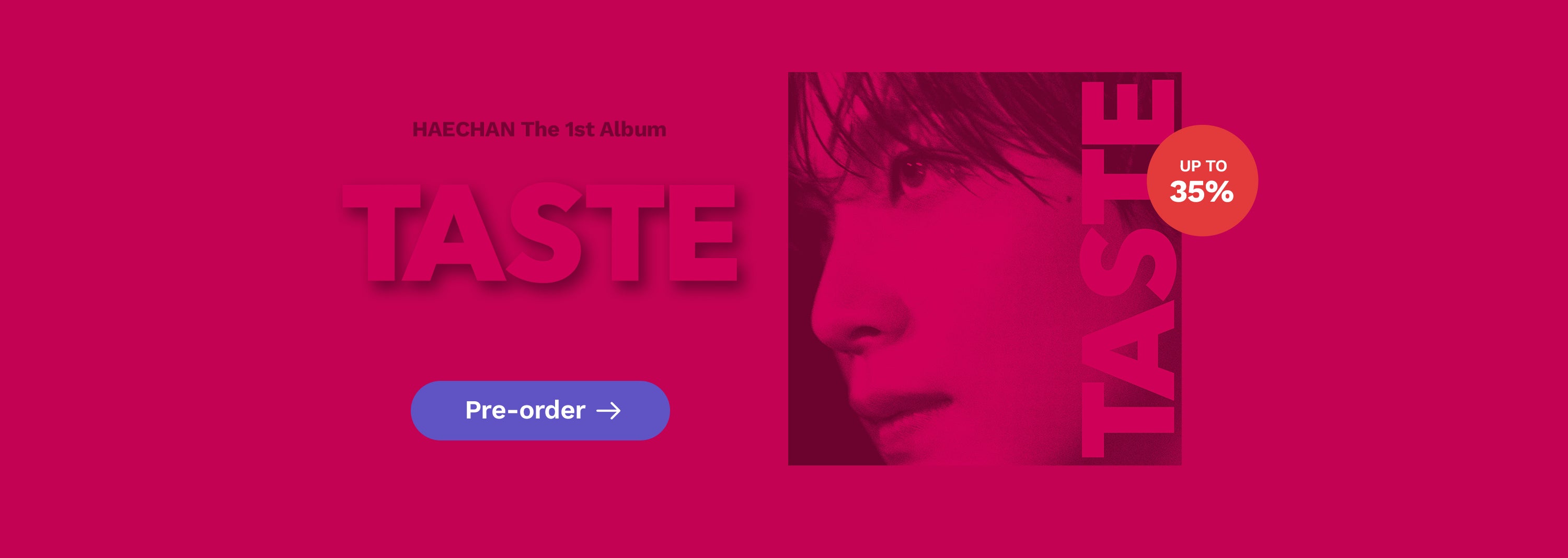
Task: Click the final letter E of the TASTE headline
Action: (x=703, y=233)
